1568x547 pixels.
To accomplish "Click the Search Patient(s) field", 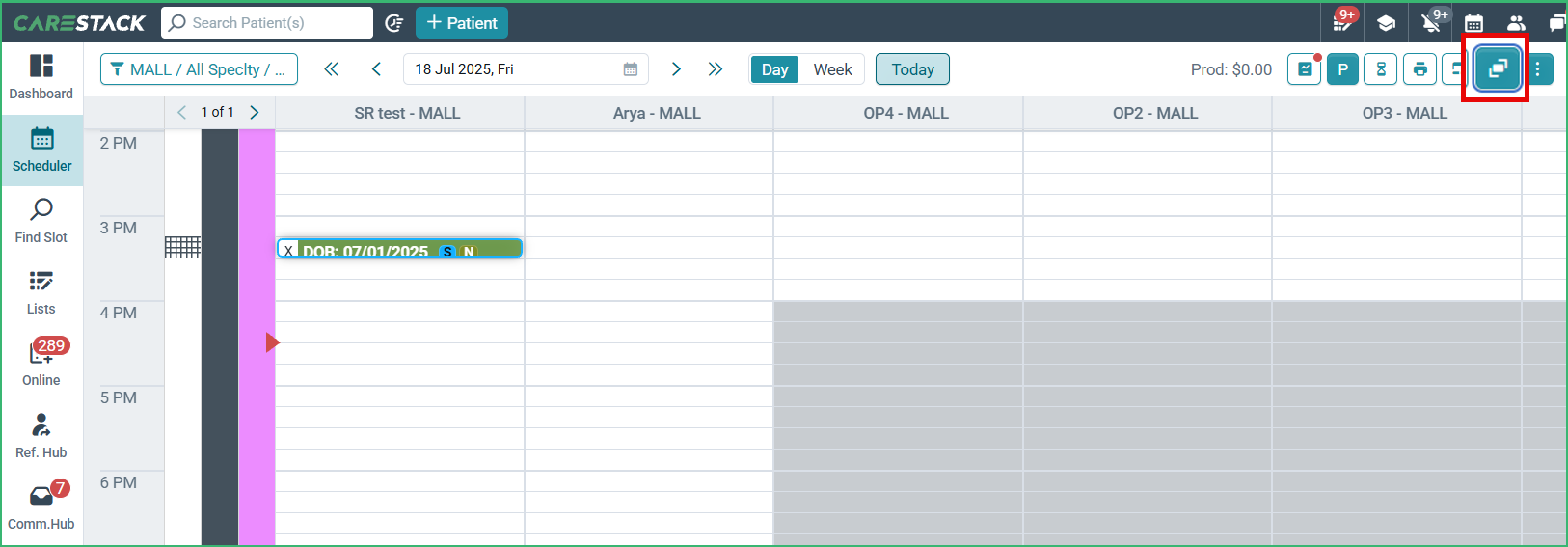I will [267, 23].
